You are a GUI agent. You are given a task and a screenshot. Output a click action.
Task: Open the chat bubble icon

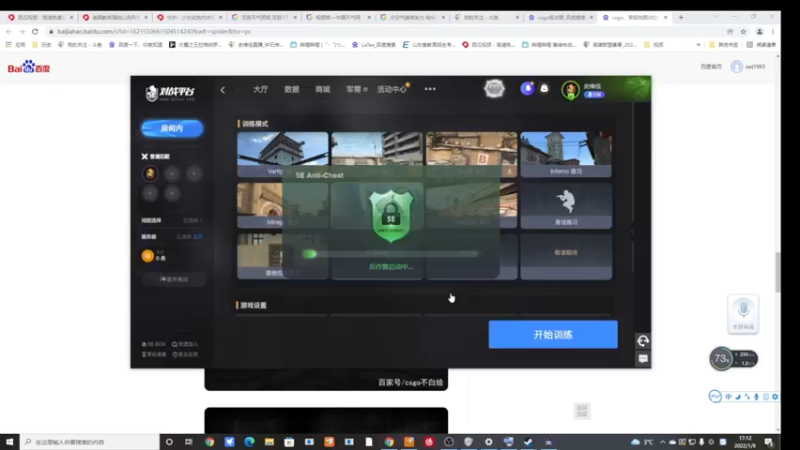tap(643, 359)
